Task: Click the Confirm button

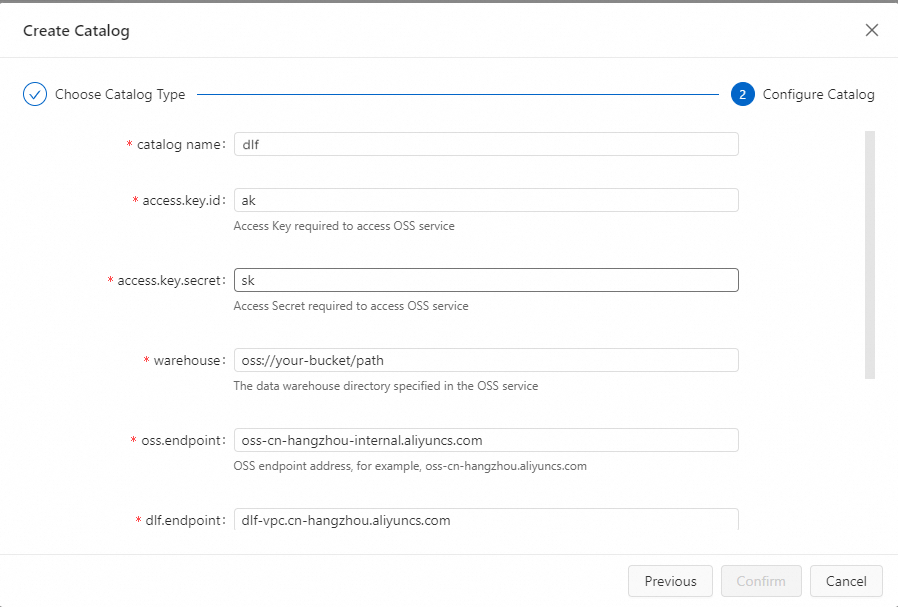Action: pyautogui.click(x=761, y=581)
